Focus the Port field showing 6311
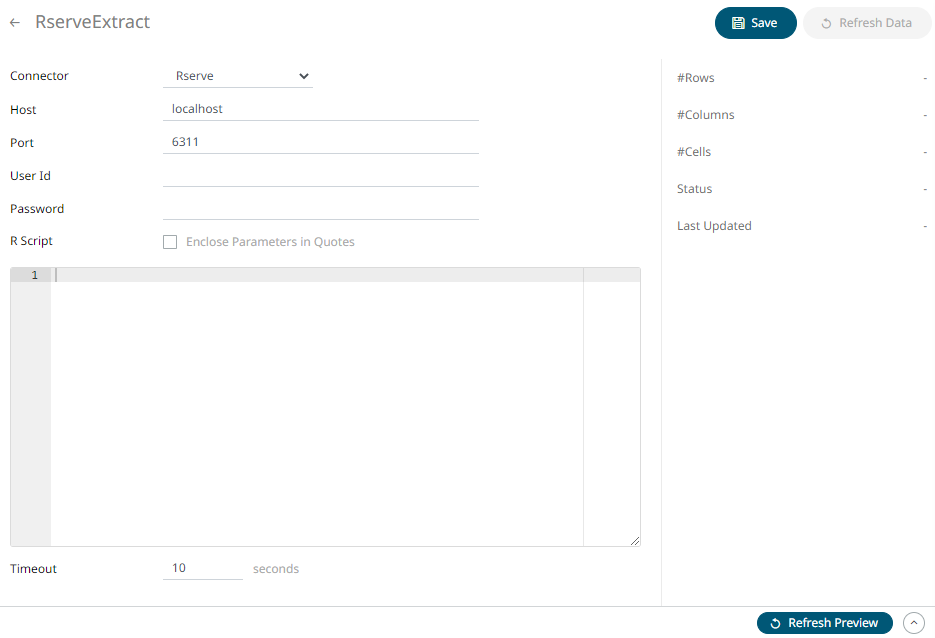The width and height of the screenshot is (935, 638). (320, 142)
